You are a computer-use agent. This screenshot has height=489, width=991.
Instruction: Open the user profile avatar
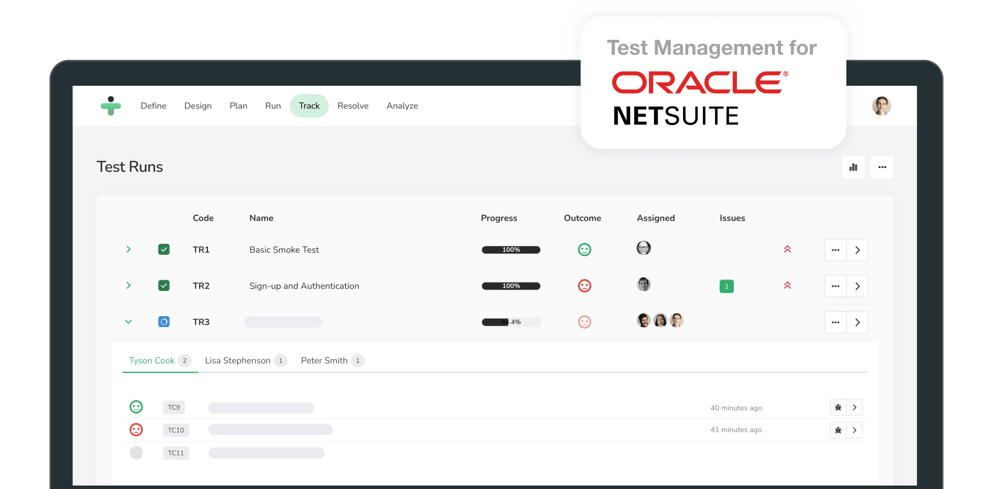point(881,106)
